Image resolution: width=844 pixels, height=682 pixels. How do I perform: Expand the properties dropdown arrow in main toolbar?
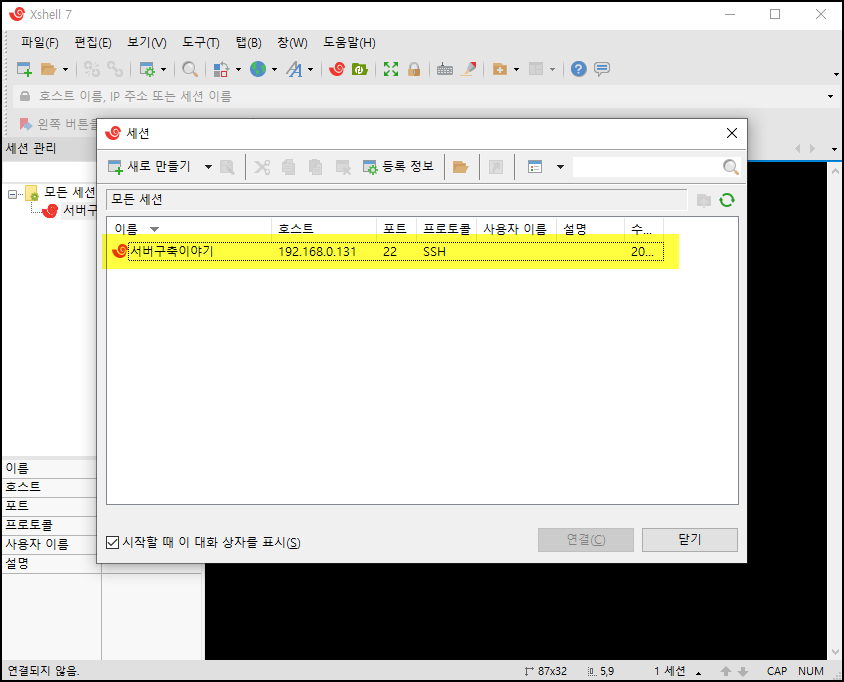click(x=164, y=69)
